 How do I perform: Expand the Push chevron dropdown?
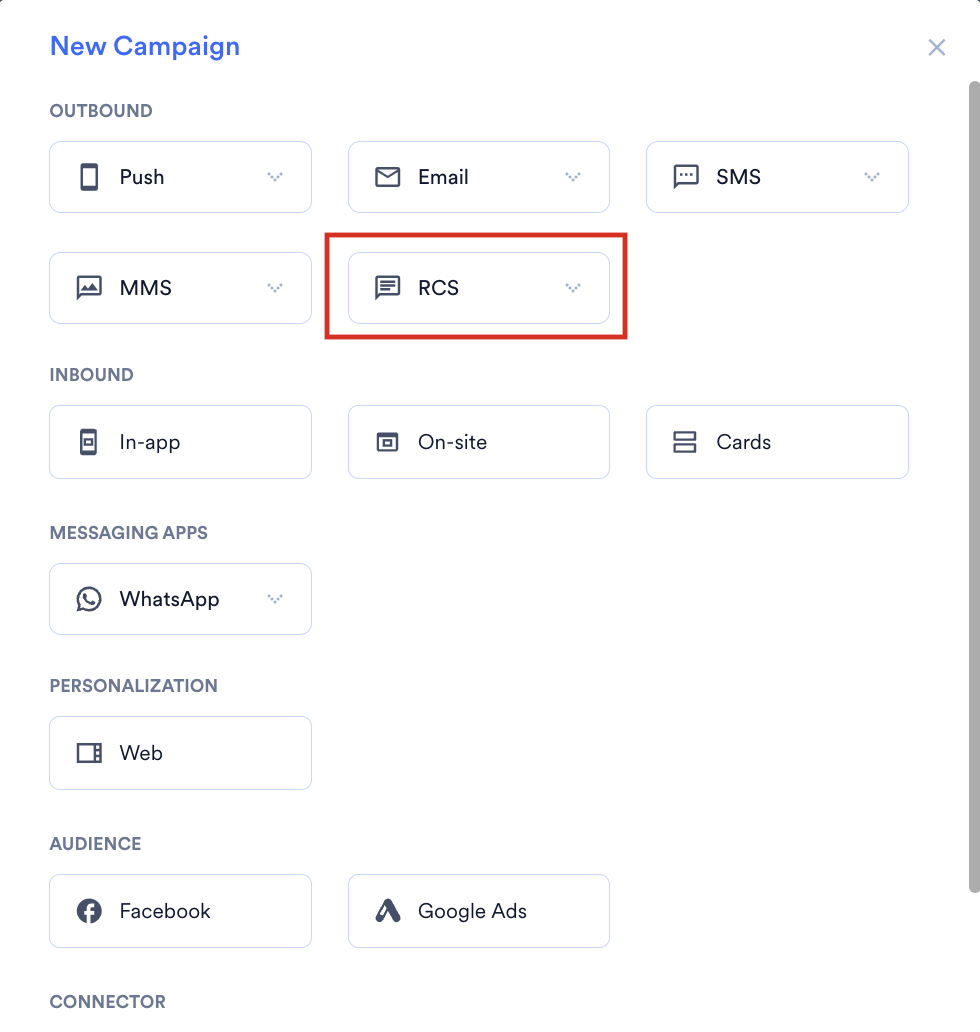click(x=275, y=177)
